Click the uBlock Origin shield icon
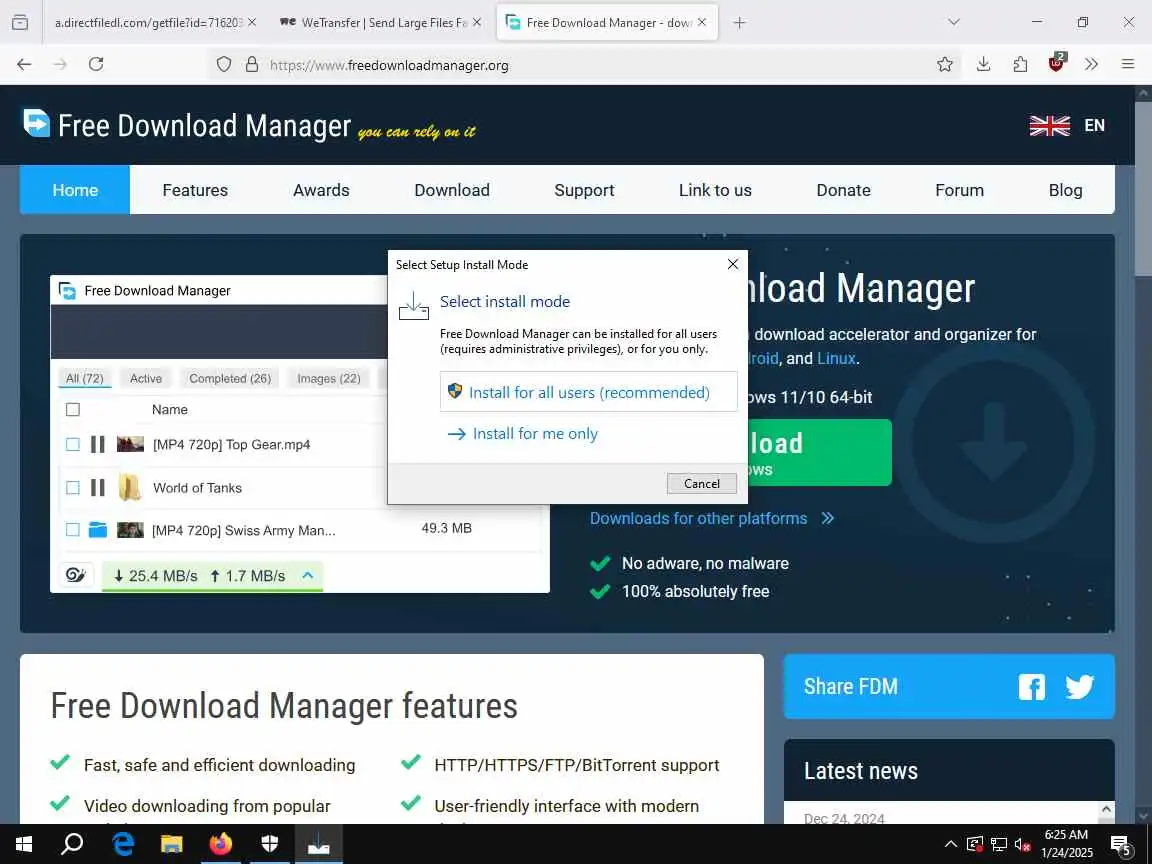Image resolution: width=1152 pixels, height=864 pixels. point(1056,63)
